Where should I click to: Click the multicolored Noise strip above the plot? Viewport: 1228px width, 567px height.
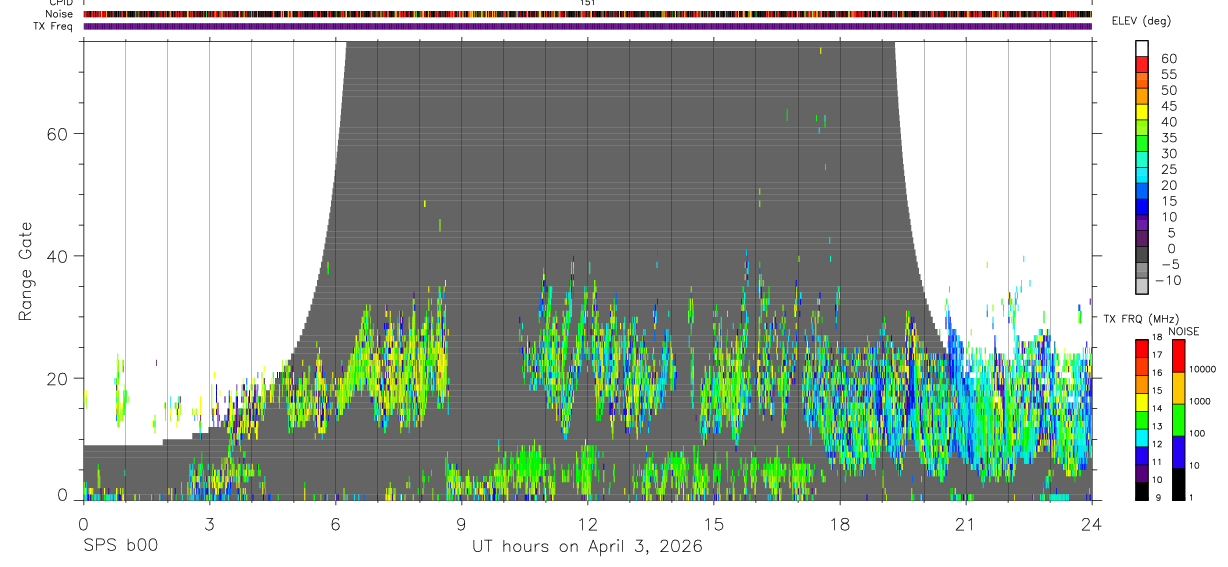point(587,14)
